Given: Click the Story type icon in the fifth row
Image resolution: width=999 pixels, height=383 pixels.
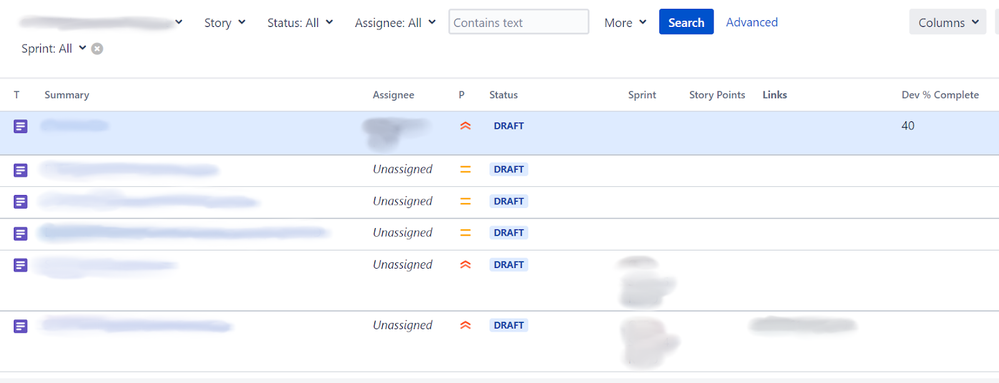Looking at the screenshot, I should tap(21, 265).
